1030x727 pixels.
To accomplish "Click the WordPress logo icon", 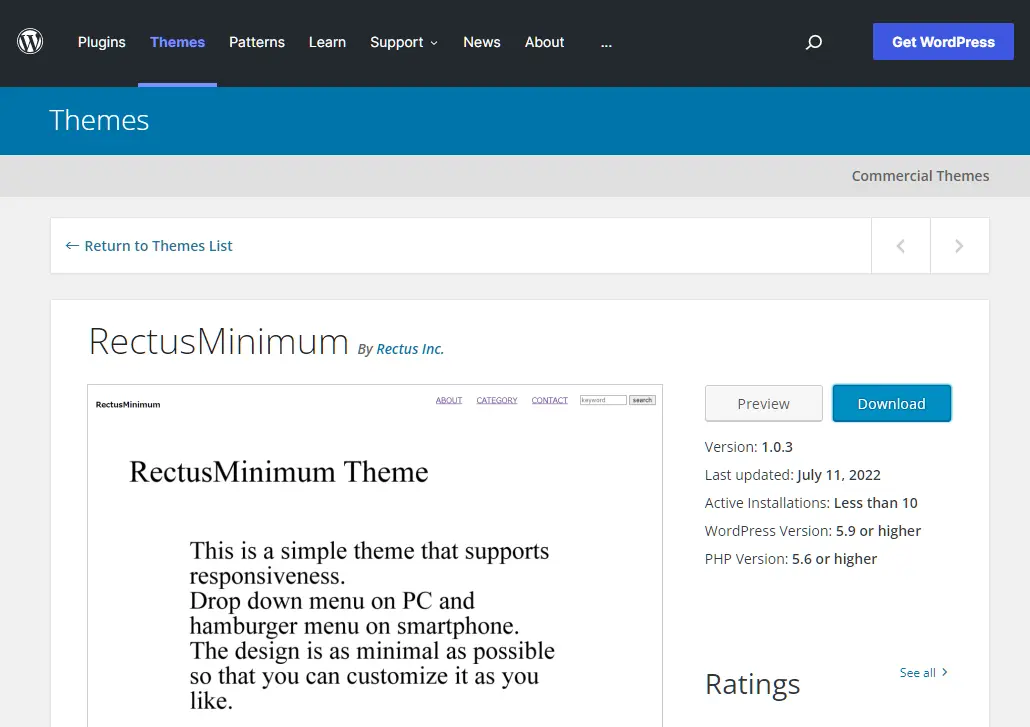I will point(30,41).
